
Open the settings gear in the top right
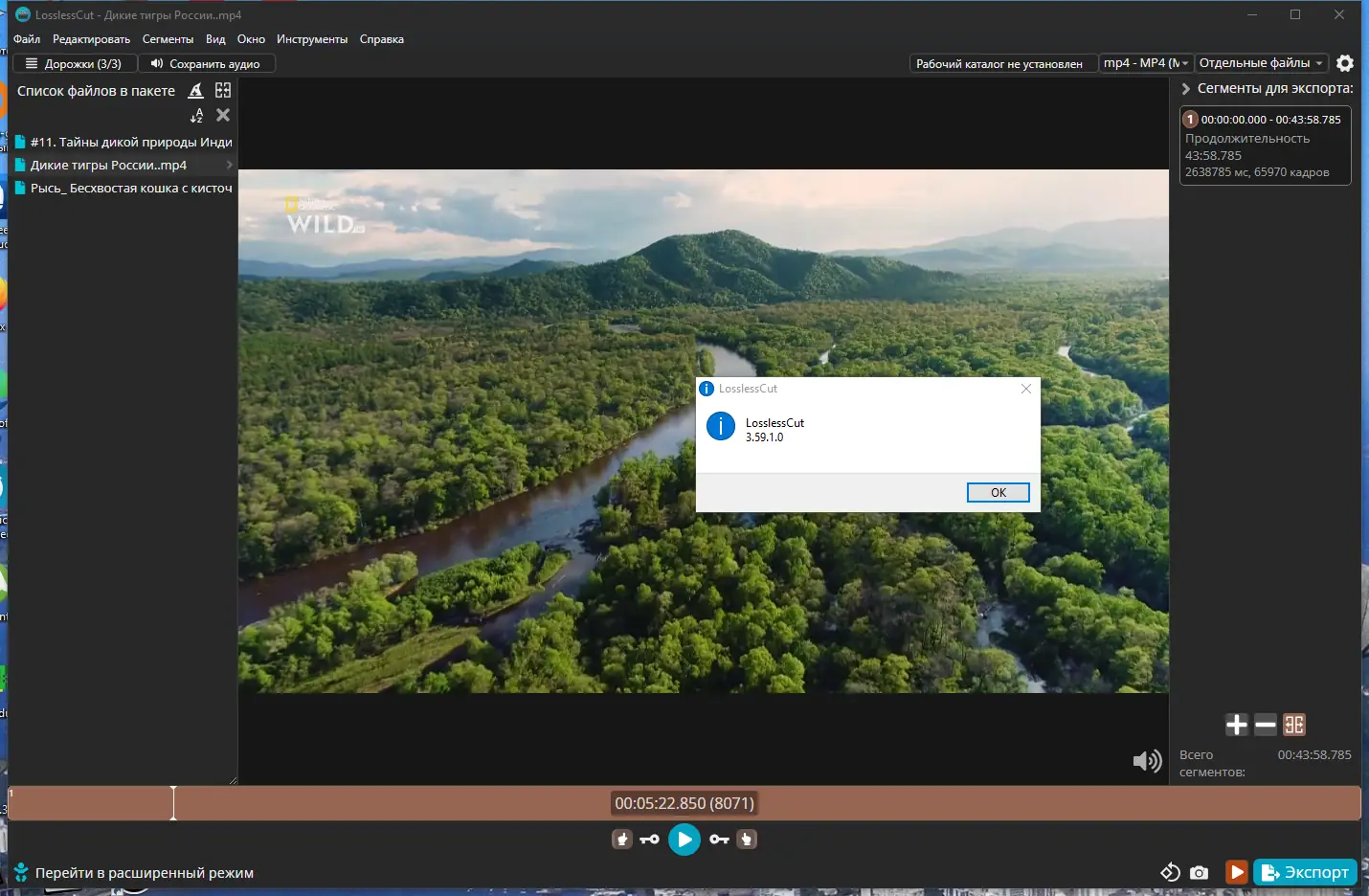[x=1347, y=62]
